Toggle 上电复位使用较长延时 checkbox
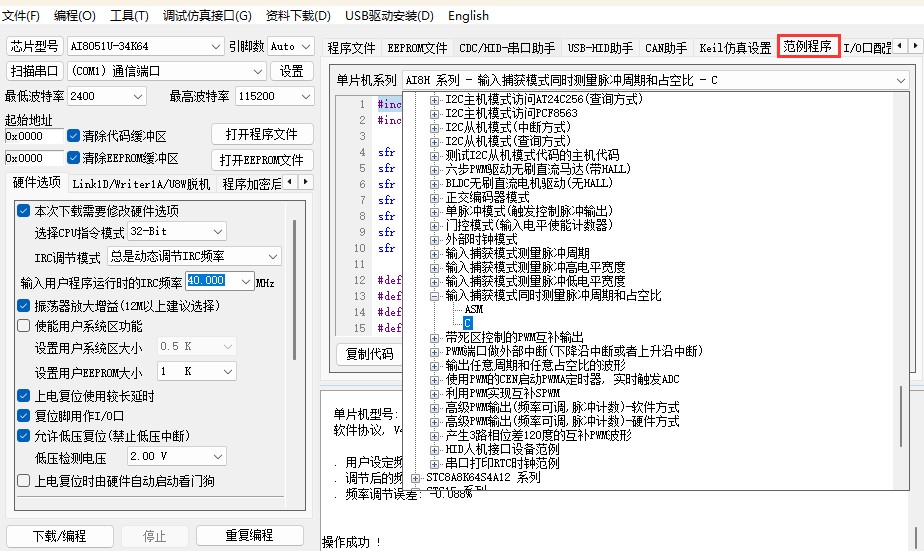 (x=24, y=395)
